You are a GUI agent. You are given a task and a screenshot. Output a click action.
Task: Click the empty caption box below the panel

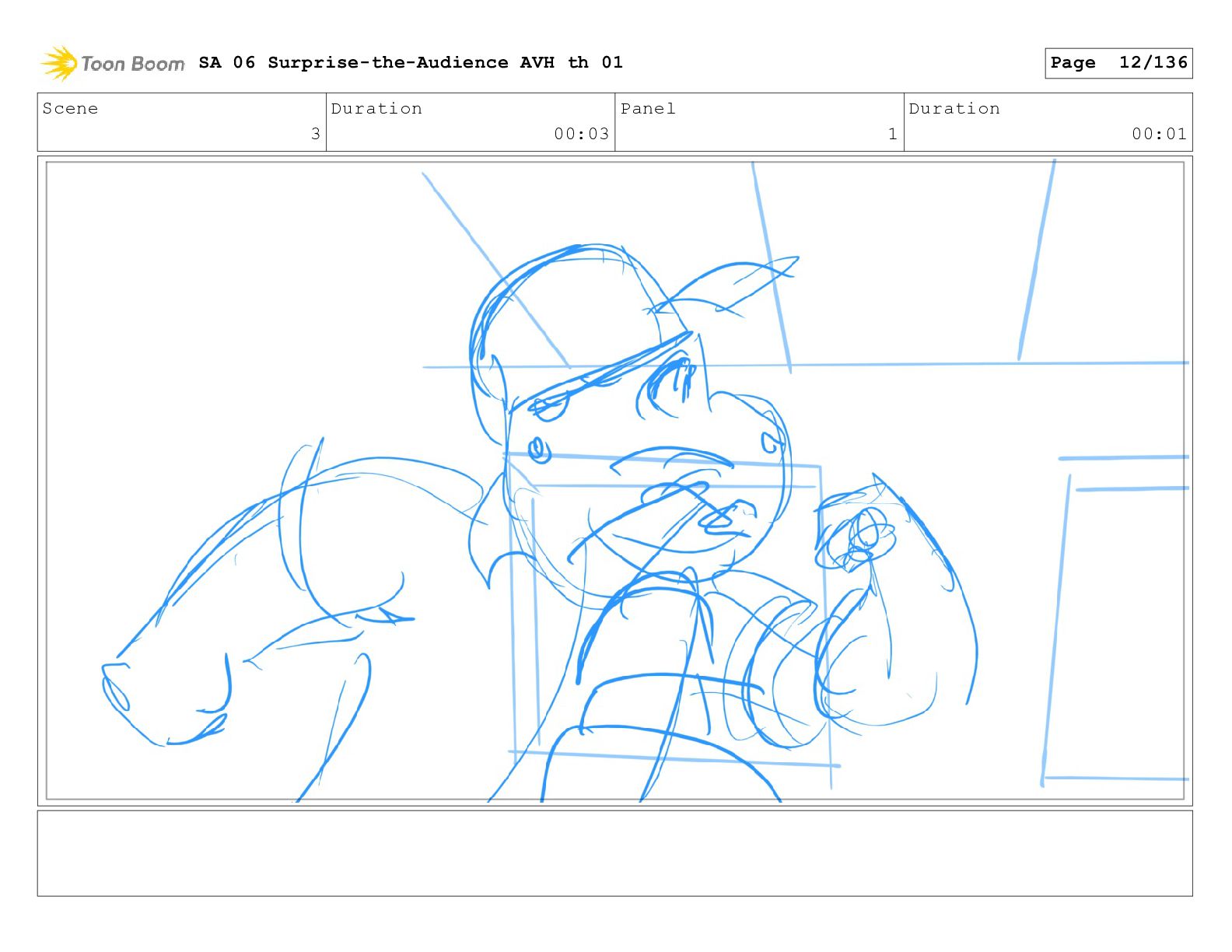click(614, 853)
